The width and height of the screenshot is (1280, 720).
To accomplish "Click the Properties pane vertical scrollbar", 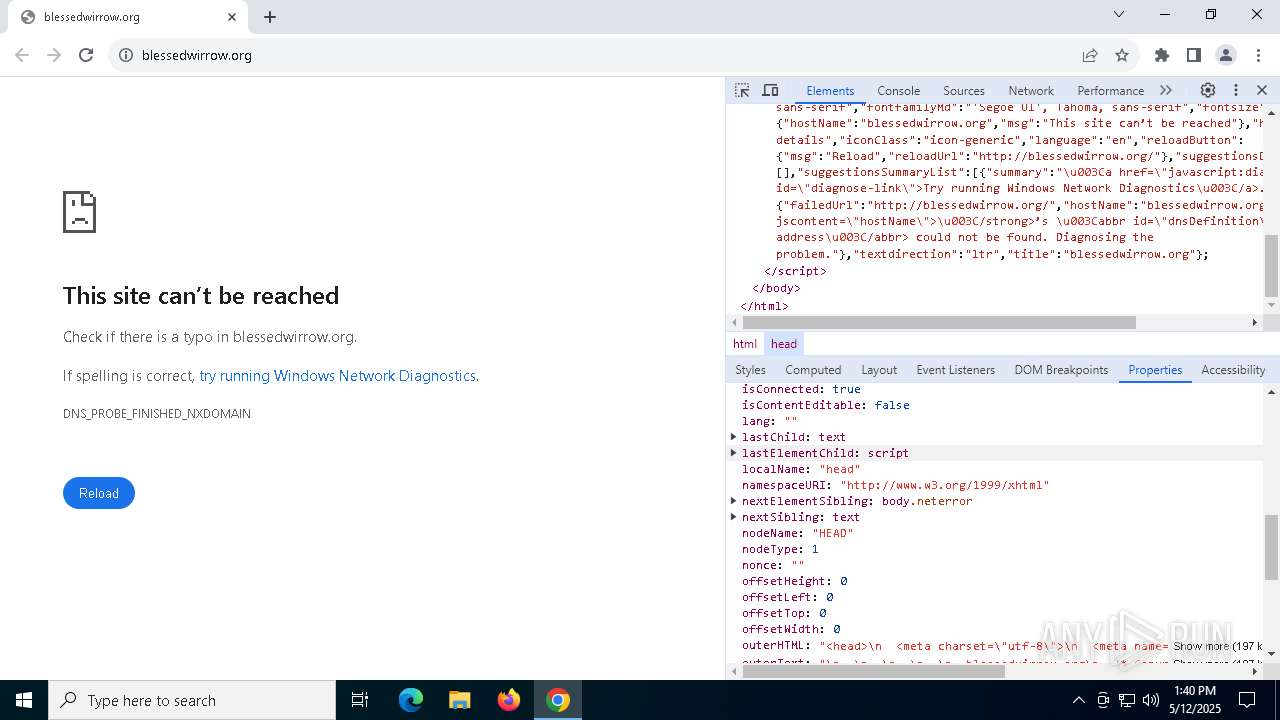I will (1272, 547).
